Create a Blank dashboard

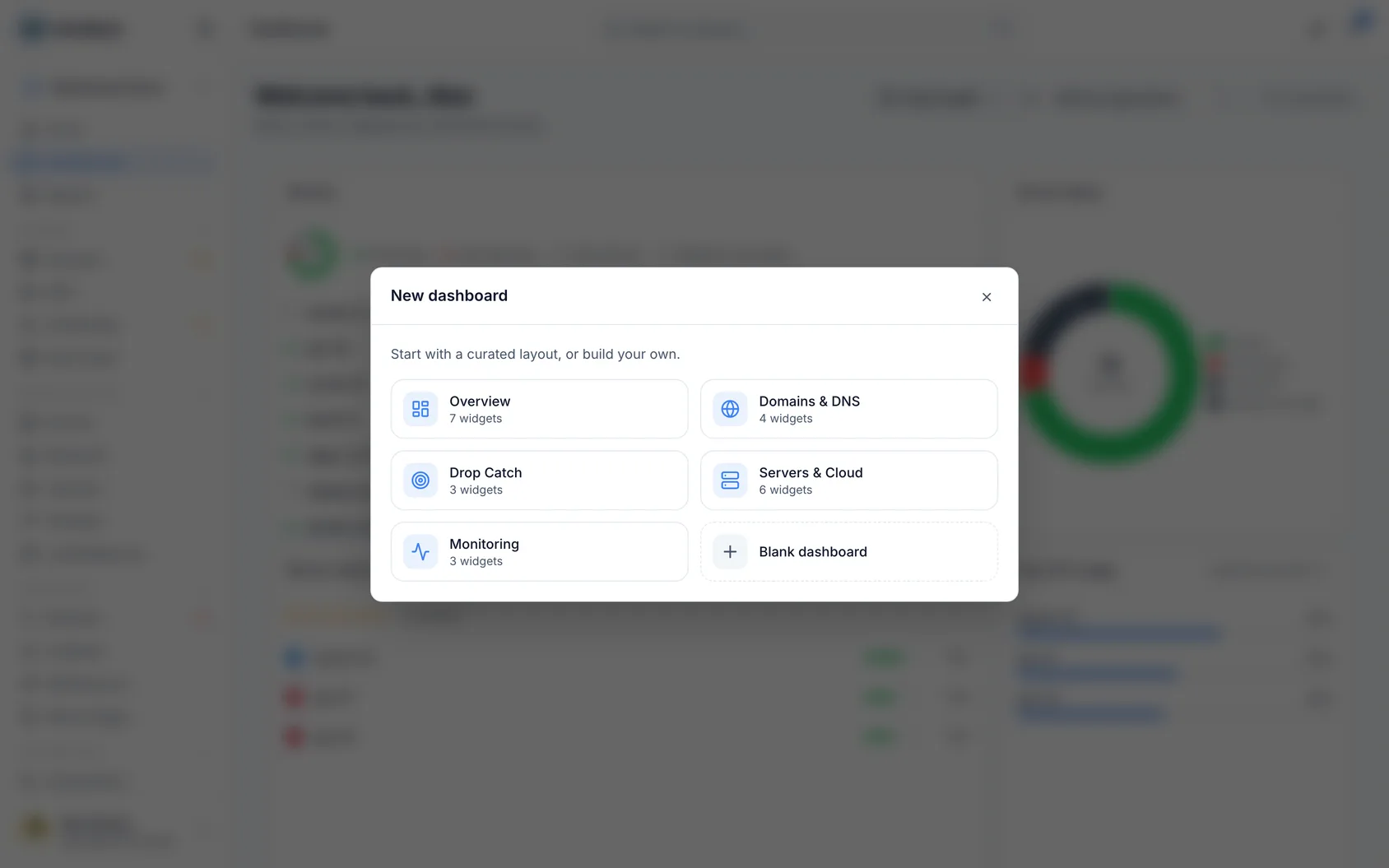[849, 552]
